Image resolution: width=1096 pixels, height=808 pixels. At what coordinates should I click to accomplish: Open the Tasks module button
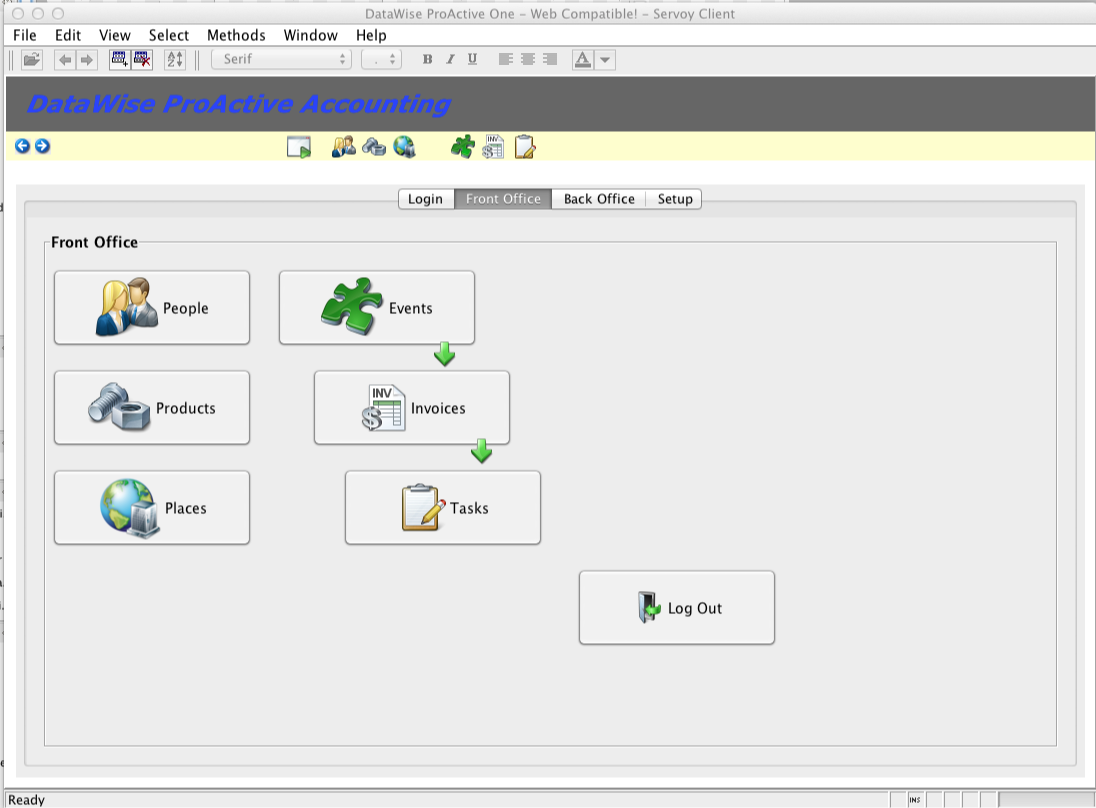pos(442,507)
